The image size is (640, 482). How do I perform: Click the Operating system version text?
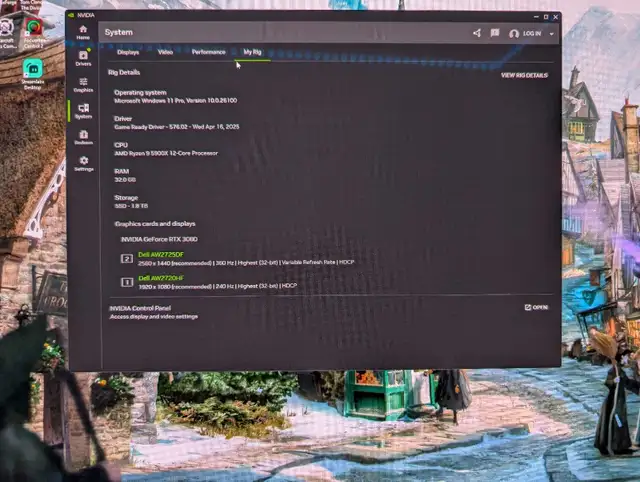tap(176, 100)
